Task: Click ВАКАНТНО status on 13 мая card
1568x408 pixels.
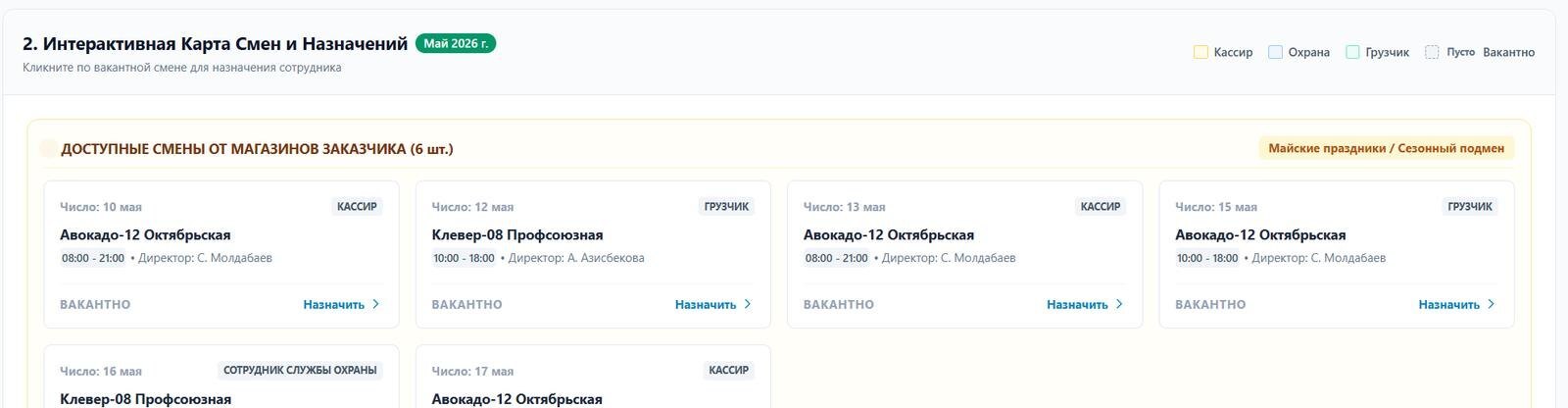Action: tap(839, 304)
